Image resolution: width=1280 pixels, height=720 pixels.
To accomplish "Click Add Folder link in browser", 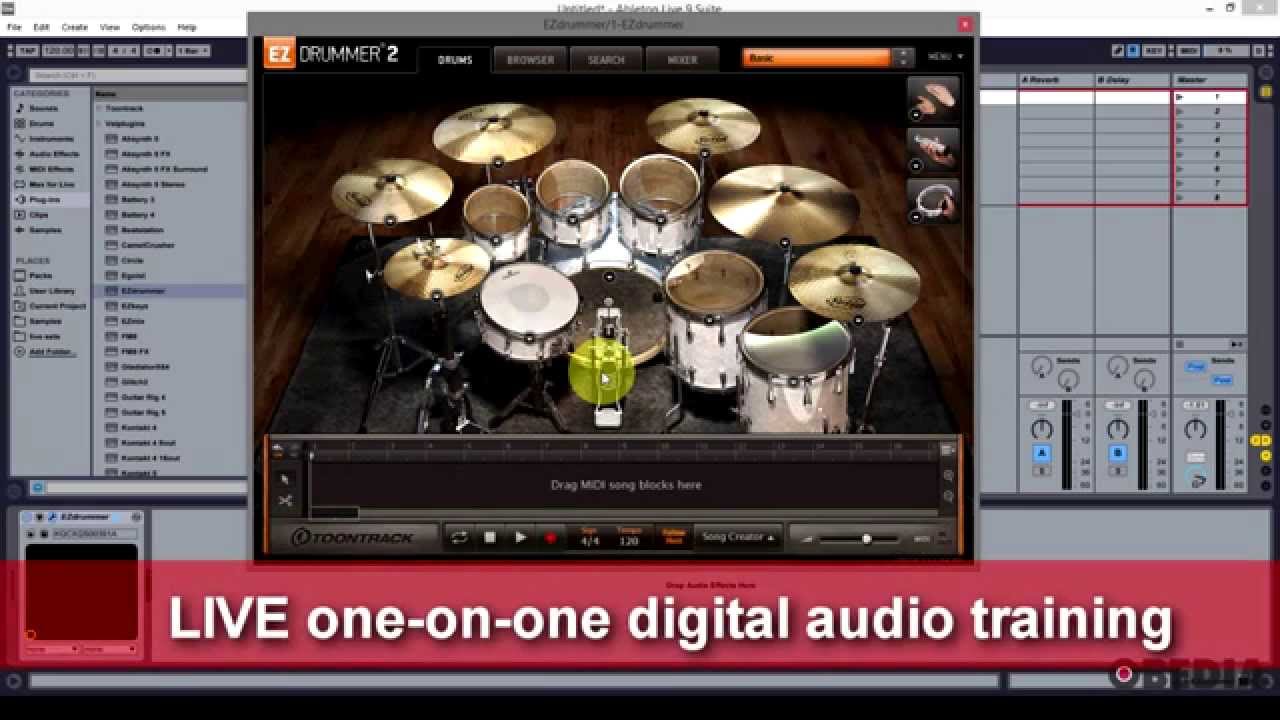I will (51, 352).
